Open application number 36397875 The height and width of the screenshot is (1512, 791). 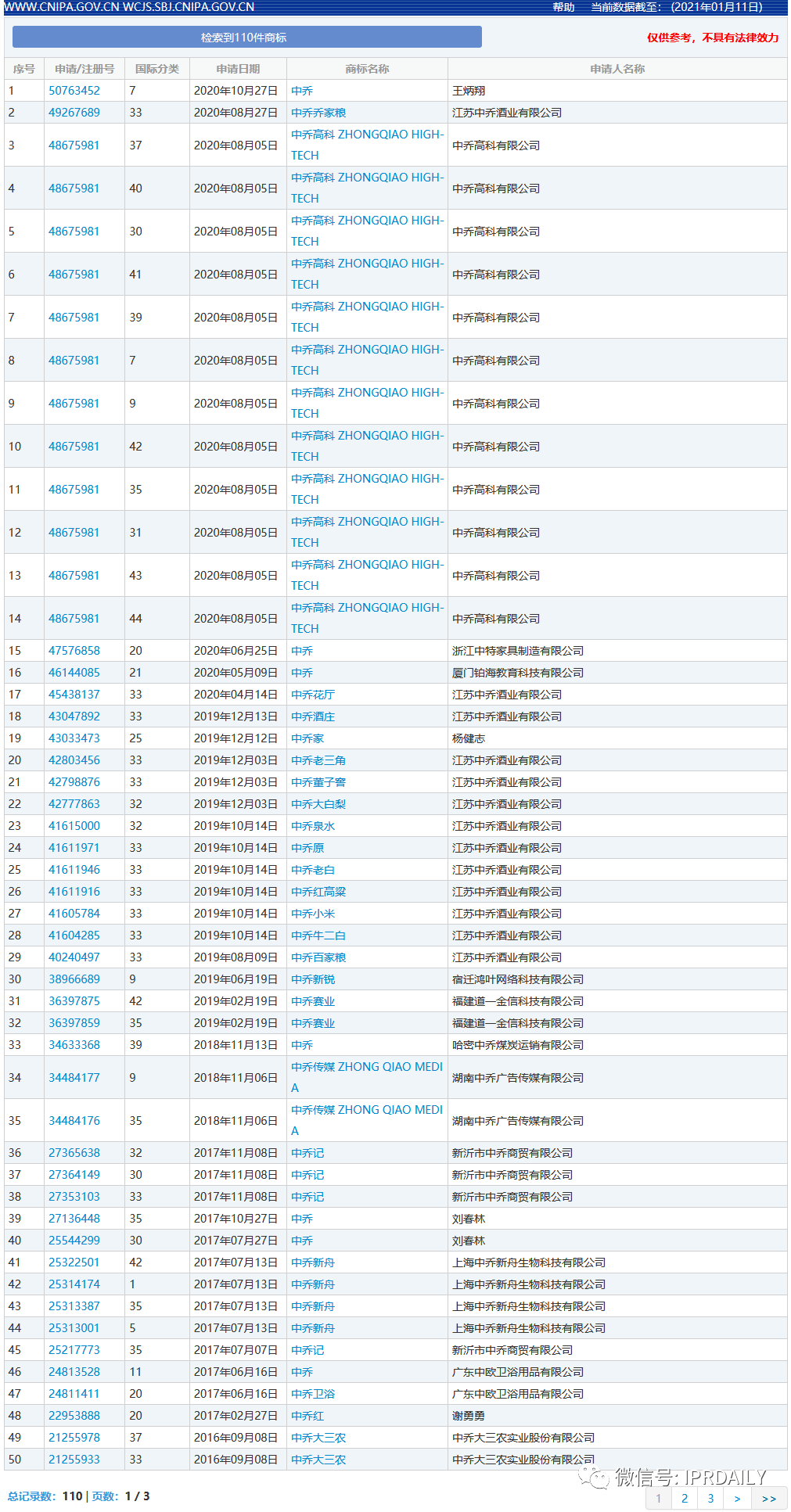tap(74, 1001)
